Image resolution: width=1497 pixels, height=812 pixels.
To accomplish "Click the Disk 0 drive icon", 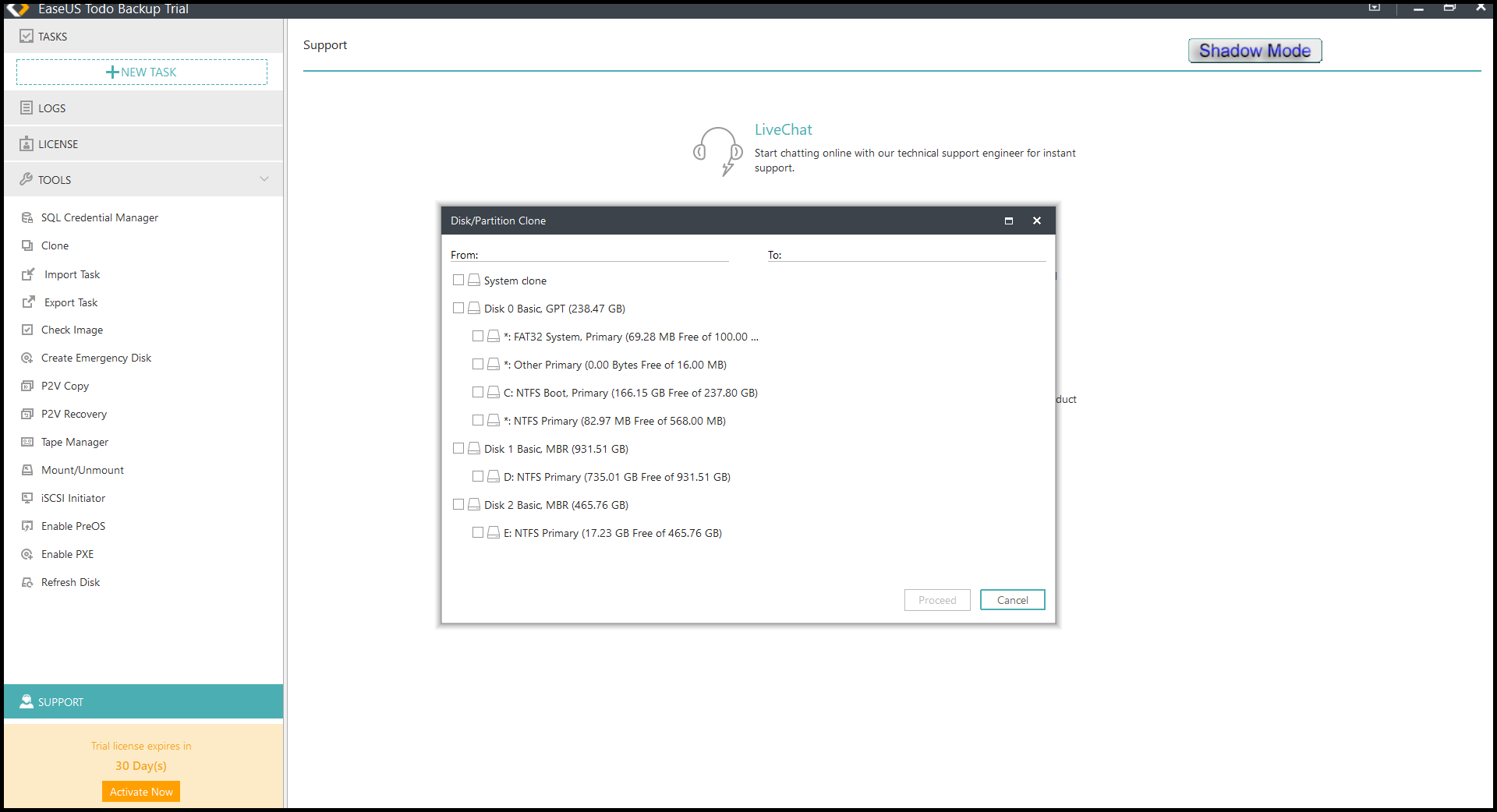I will pos(474,308).
